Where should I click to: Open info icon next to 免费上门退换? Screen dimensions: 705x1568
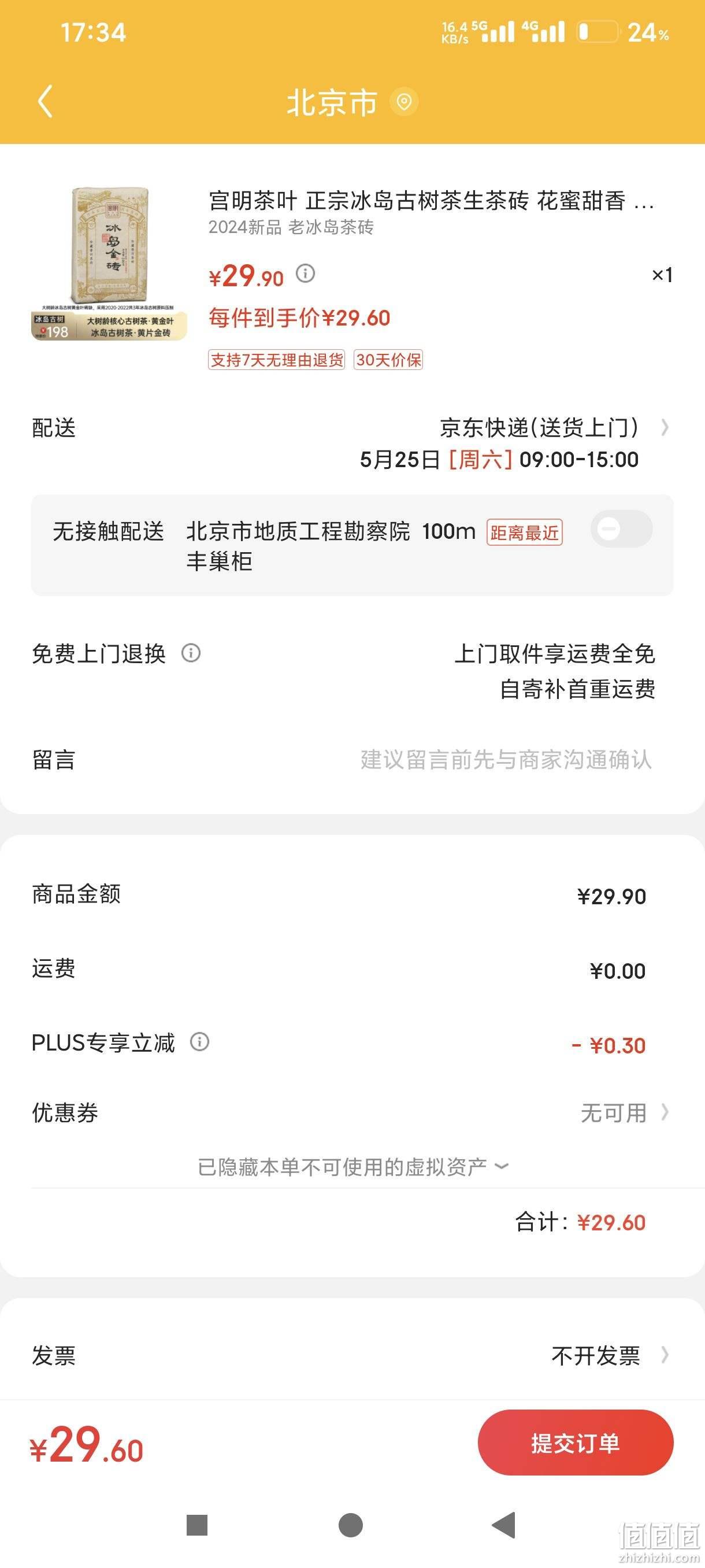[191, 653]
